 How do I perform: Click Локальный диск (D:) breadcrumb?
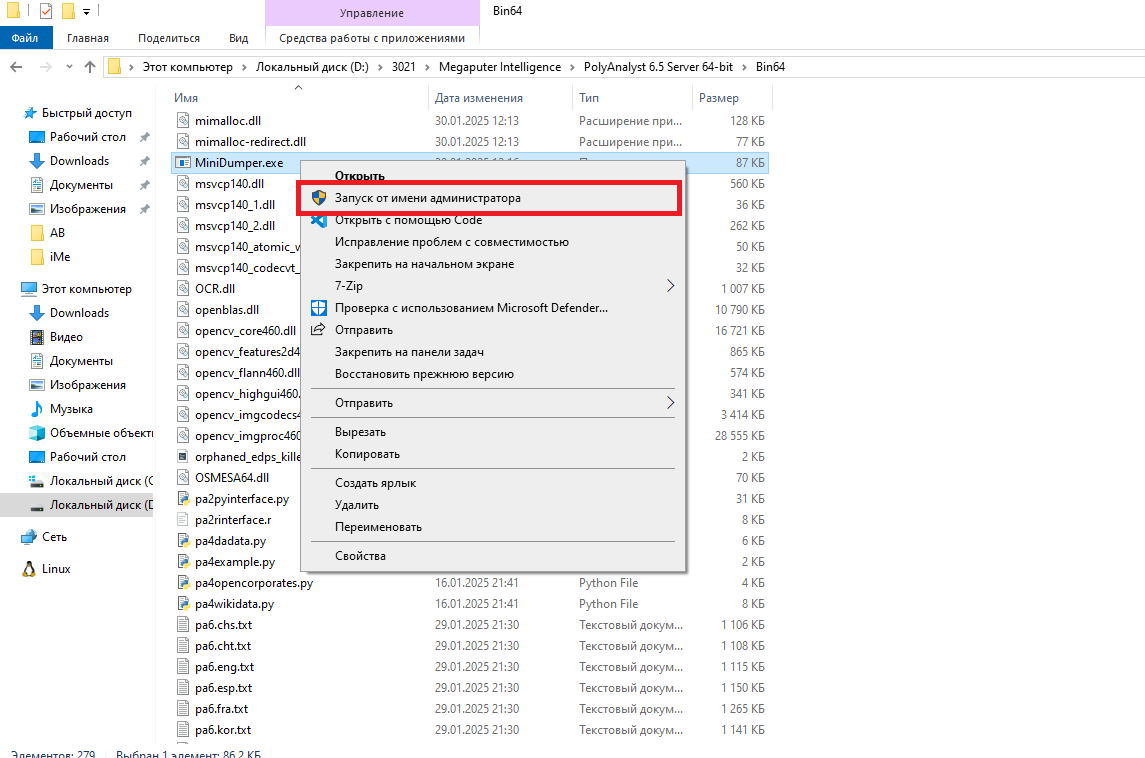312,67
